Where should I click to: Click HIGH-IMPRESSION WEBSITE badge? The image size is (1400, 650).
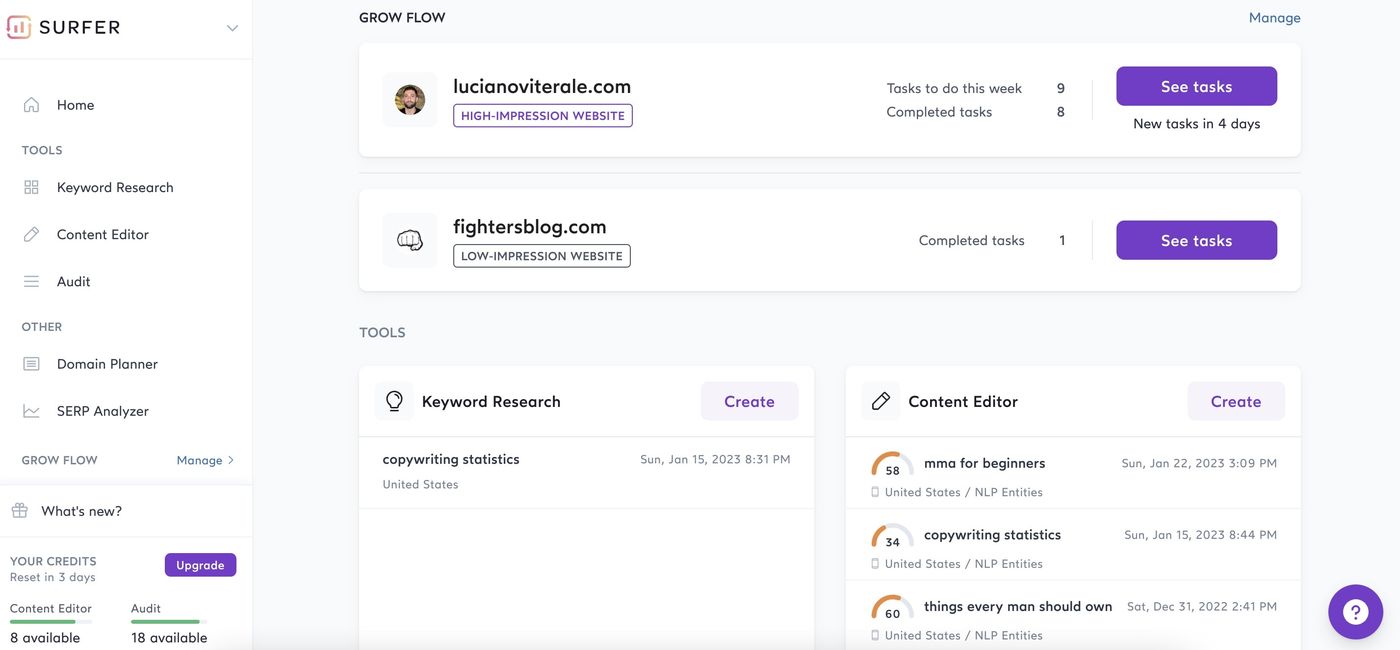click(x=543, y=116)
